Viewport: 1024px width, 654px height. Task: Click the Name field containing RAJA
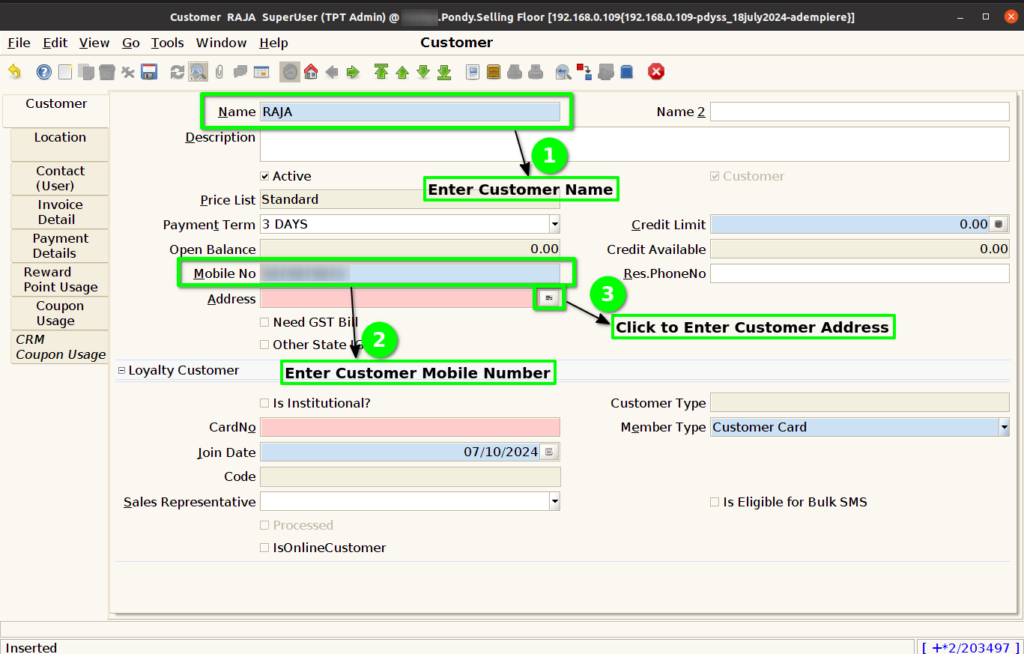click(410, 112)
